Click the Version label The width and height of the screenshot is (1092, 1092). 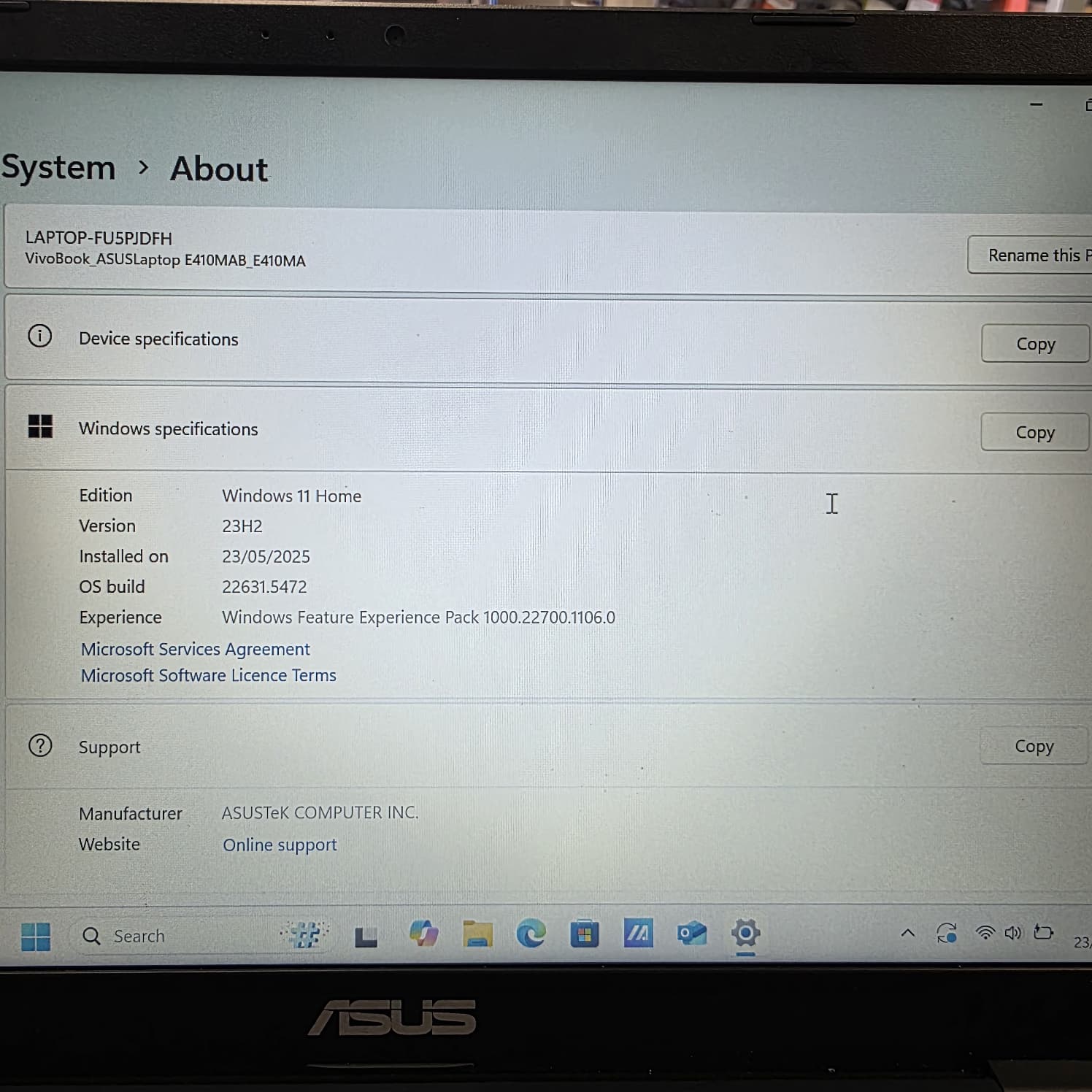pyautogui.click(x=107, y=526)
